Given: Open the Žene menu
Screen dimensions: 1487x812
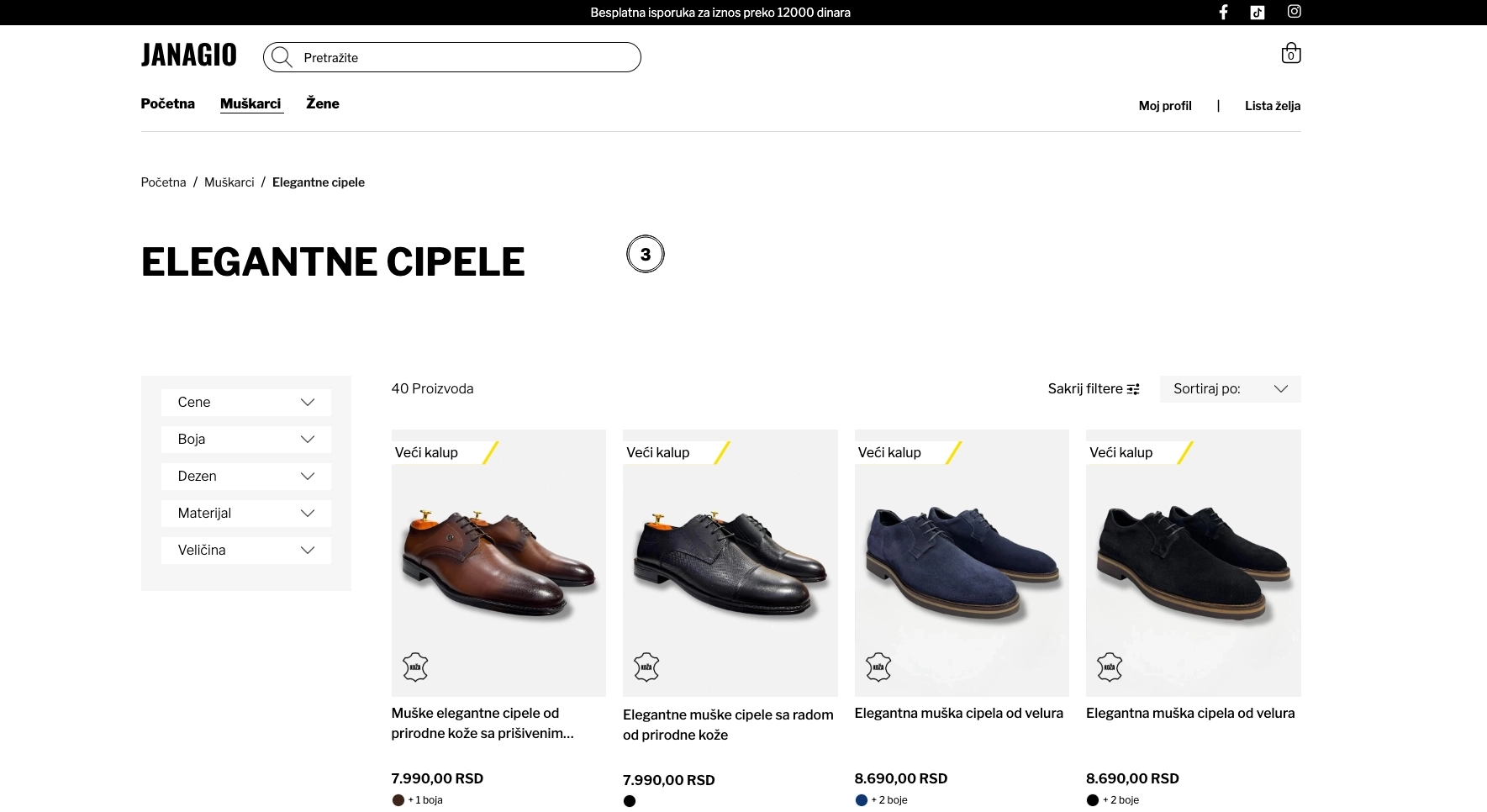Looking at the screenshot, I should pos(323,103).
